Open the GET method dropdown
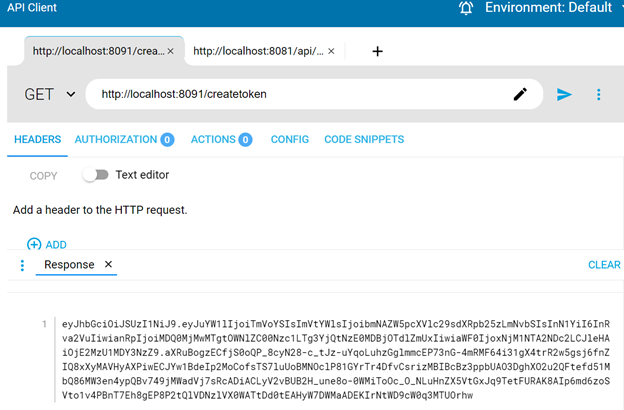This screenshot has width=624, height=410. [50, 94]
